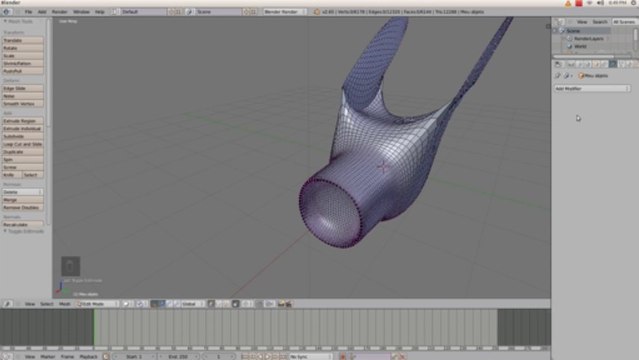Click the current frame number field
The image size is (639, 360).
point(218,356)
